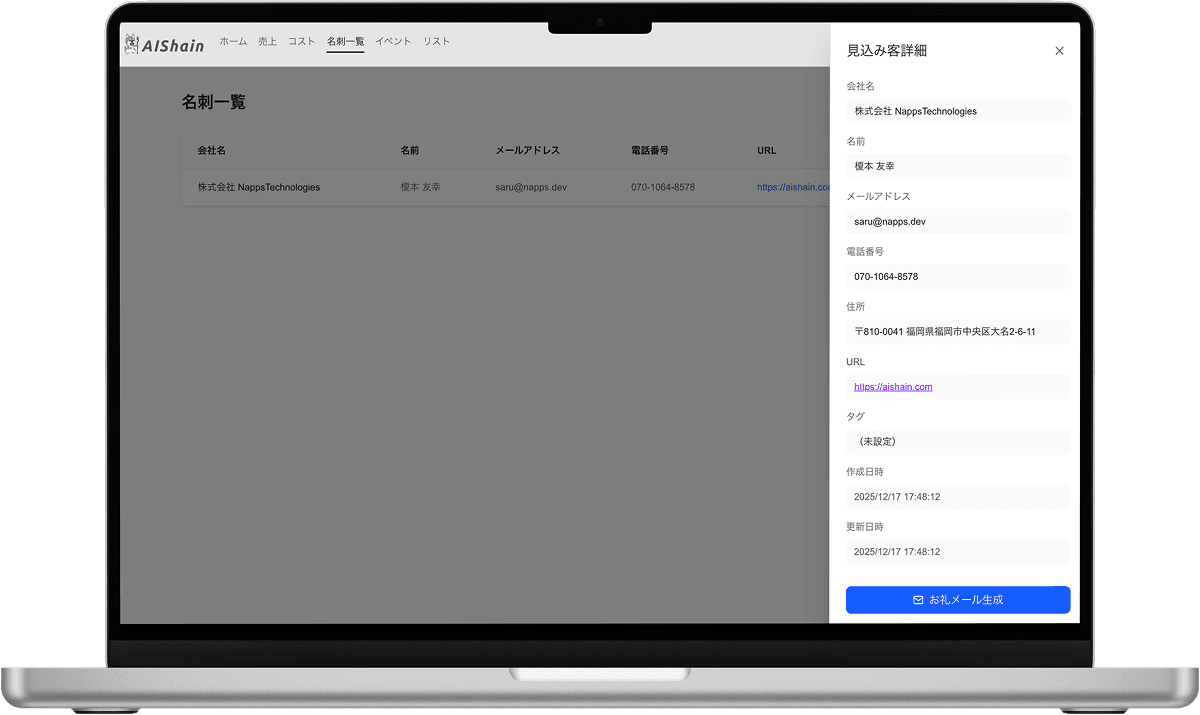Screen dimensions: 1200x715
Task: Click the 名前 field showing 榎本 友幸
Action: [x=958, y=166]
